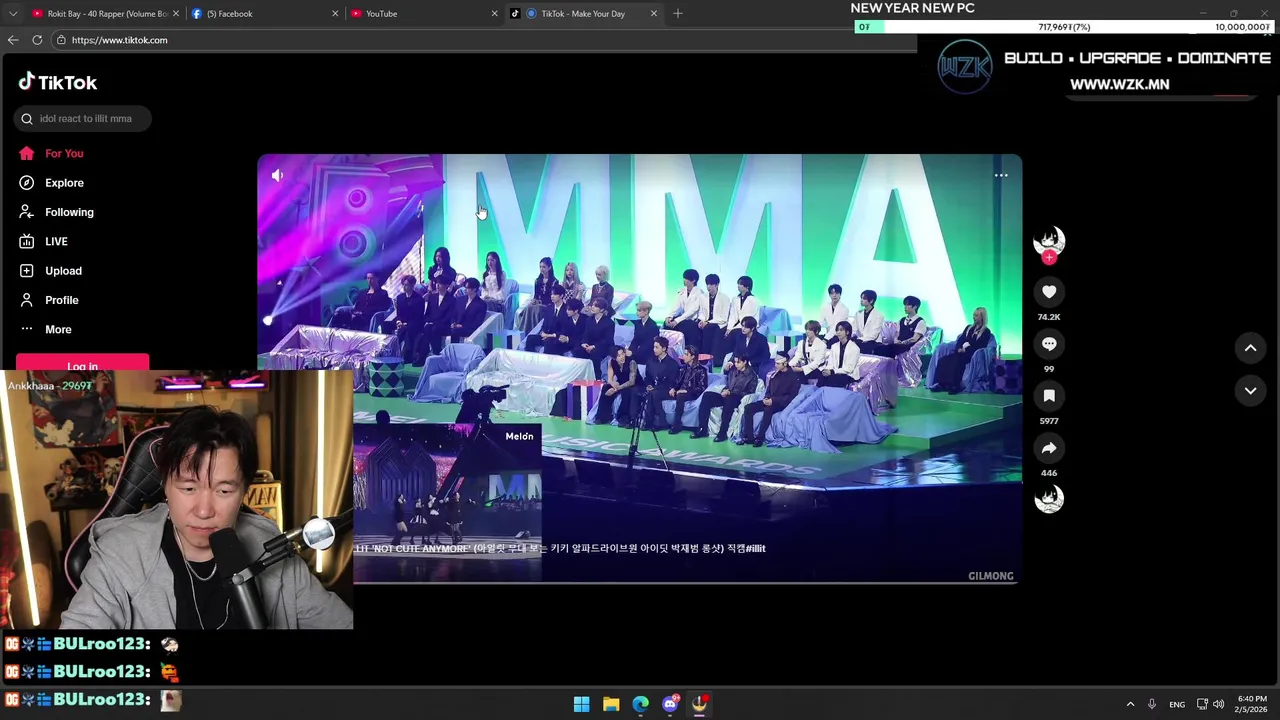
Task: Click the 74.2K likes count
Action: [x=1049, y=317]
